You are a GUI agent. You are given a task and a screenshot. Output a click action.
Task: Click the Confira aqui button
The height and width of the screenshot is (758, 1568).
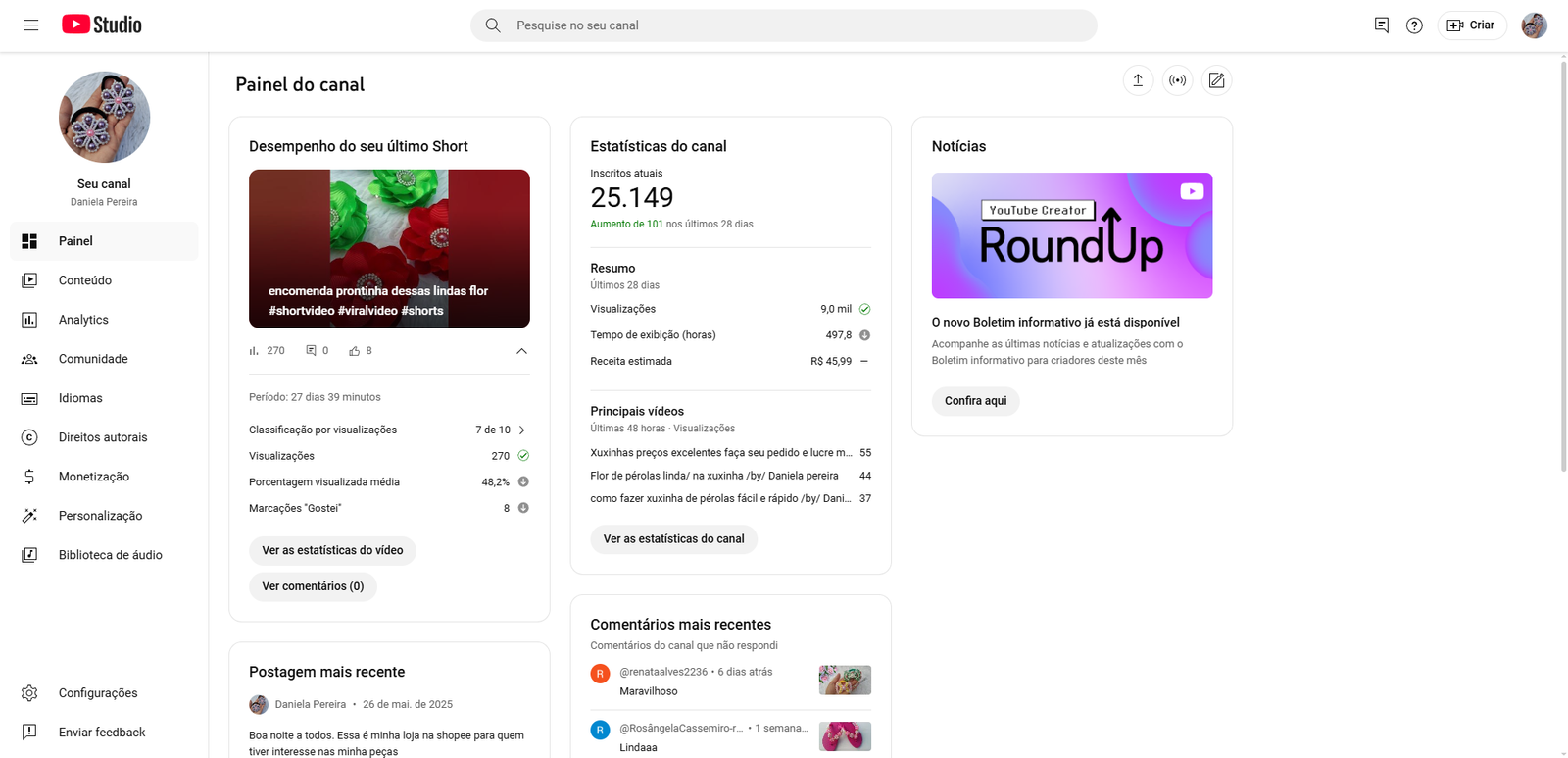click(x=975, y=401)
